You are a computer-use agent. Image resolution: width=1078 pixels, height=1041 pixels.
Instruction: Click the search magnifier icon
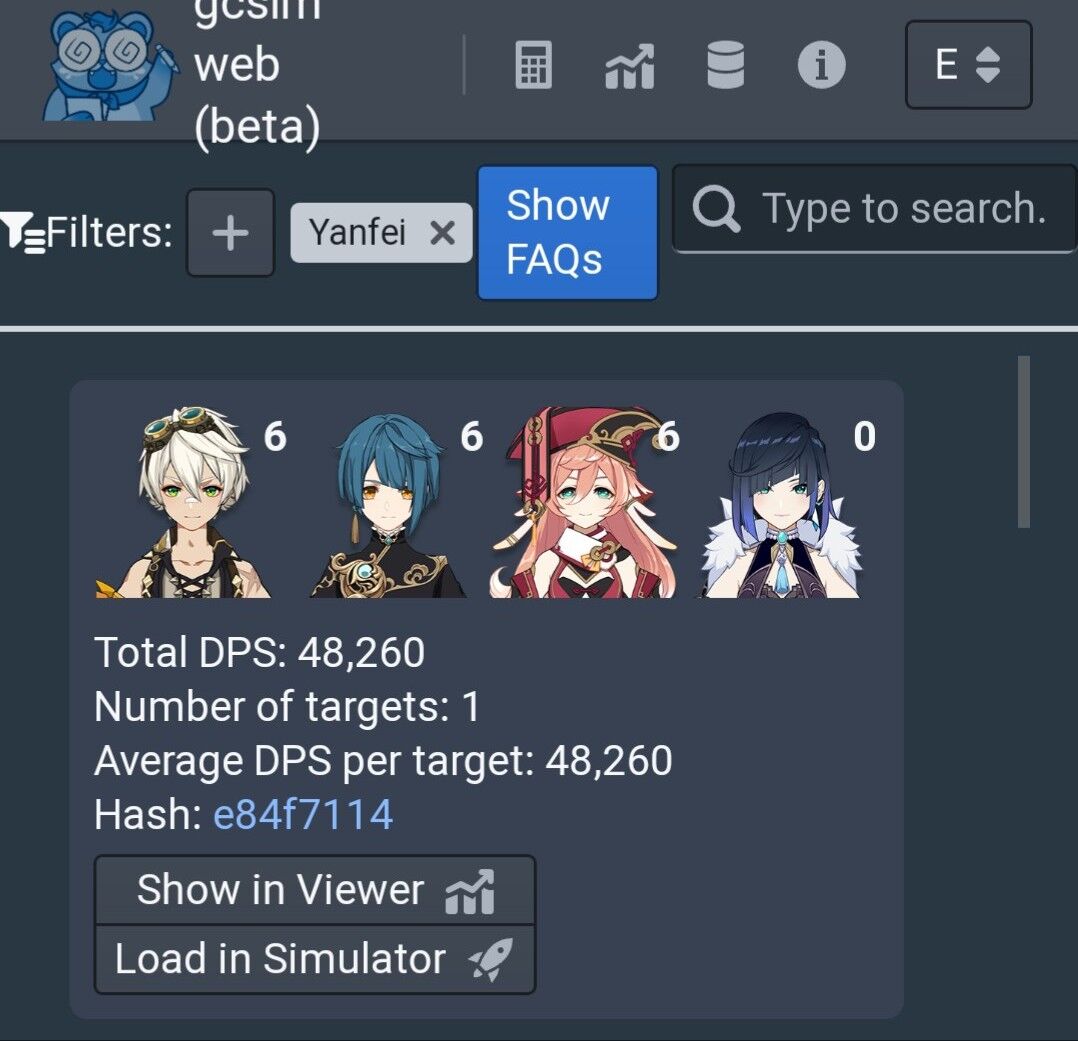coord(716,208)
